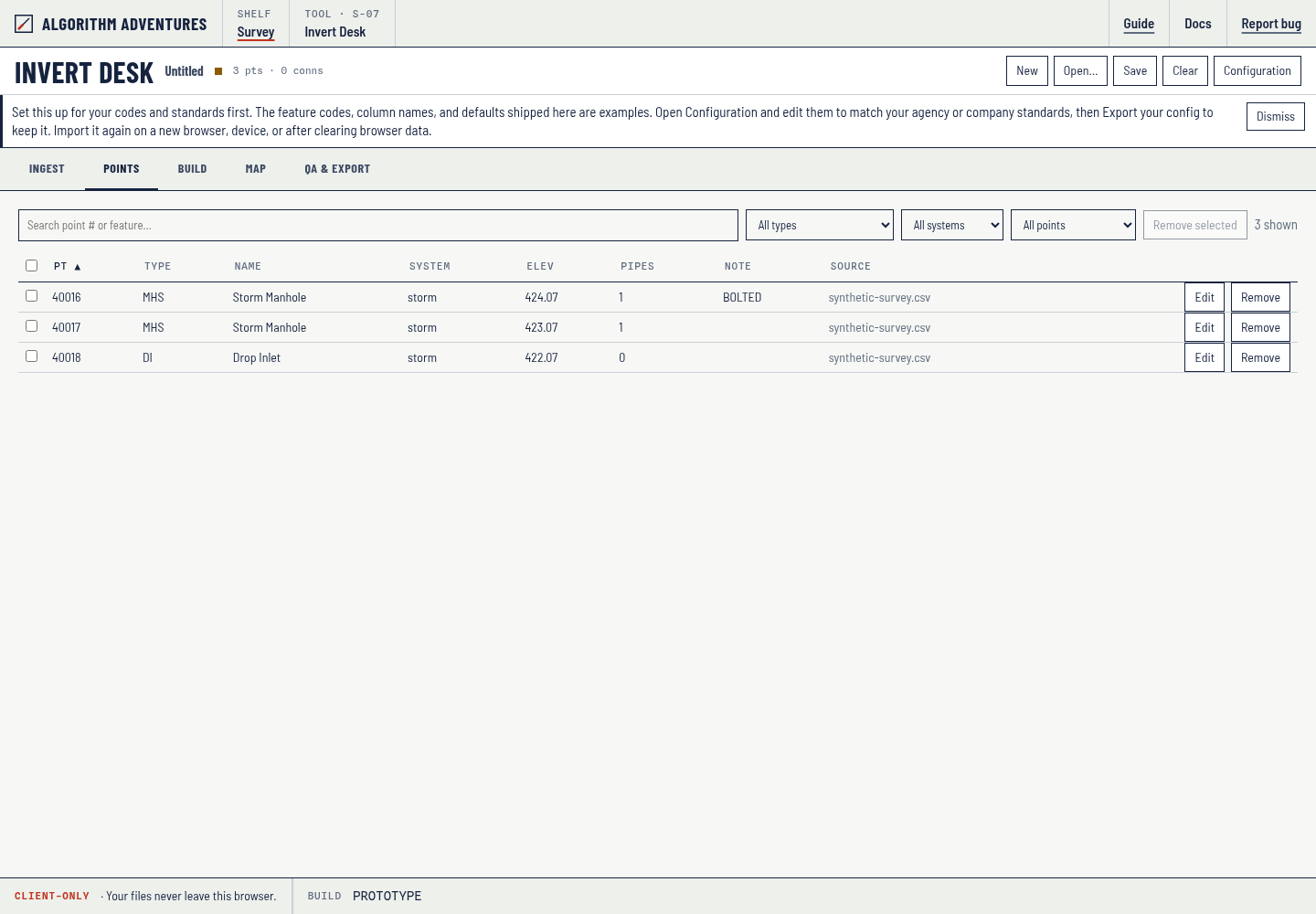Image resolution: width=1316 pixels, height=914 pixels.
Task: Click the Report bug link
Action: coord(1271,24)
